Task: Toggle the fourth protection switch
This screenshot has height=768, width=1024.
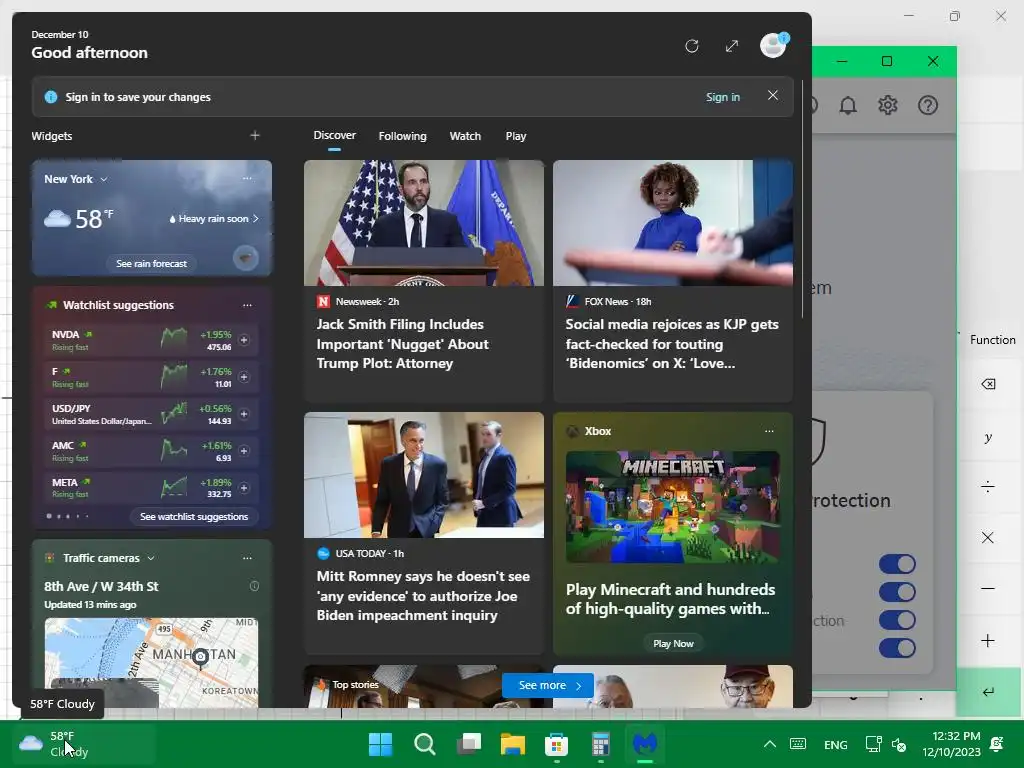Action: click(897, 648)
